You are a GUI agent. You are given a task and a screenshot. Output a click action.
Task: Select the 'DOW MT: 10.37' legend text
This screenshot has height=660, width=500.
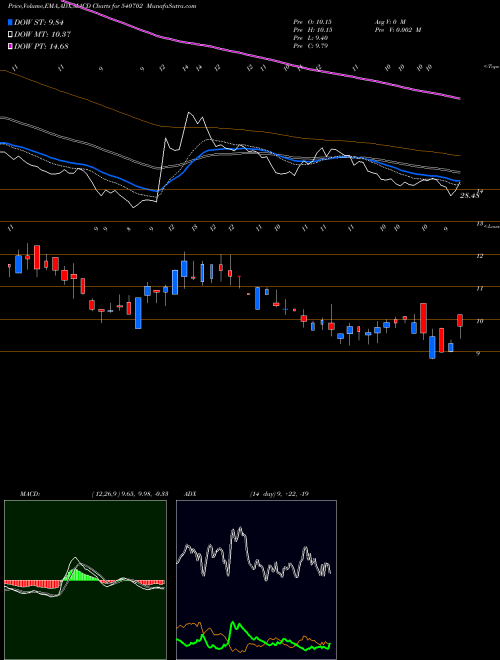click(x=43, y=34)
